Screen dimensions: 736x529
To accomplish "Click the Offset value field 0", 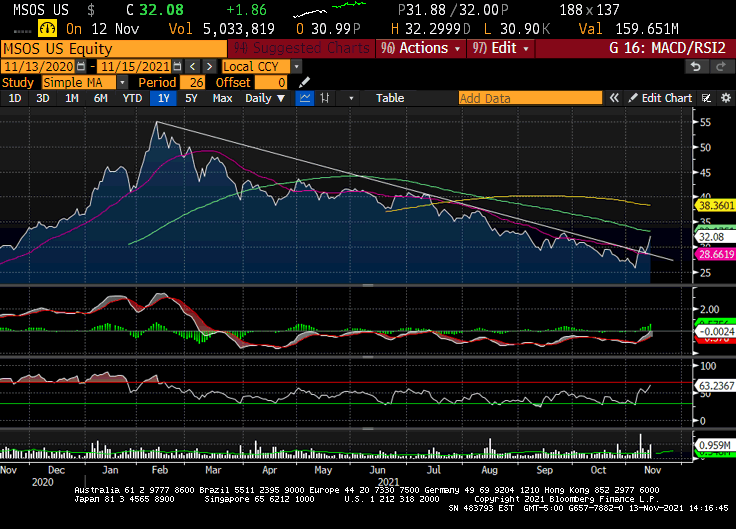I will (x=271, y=83).
